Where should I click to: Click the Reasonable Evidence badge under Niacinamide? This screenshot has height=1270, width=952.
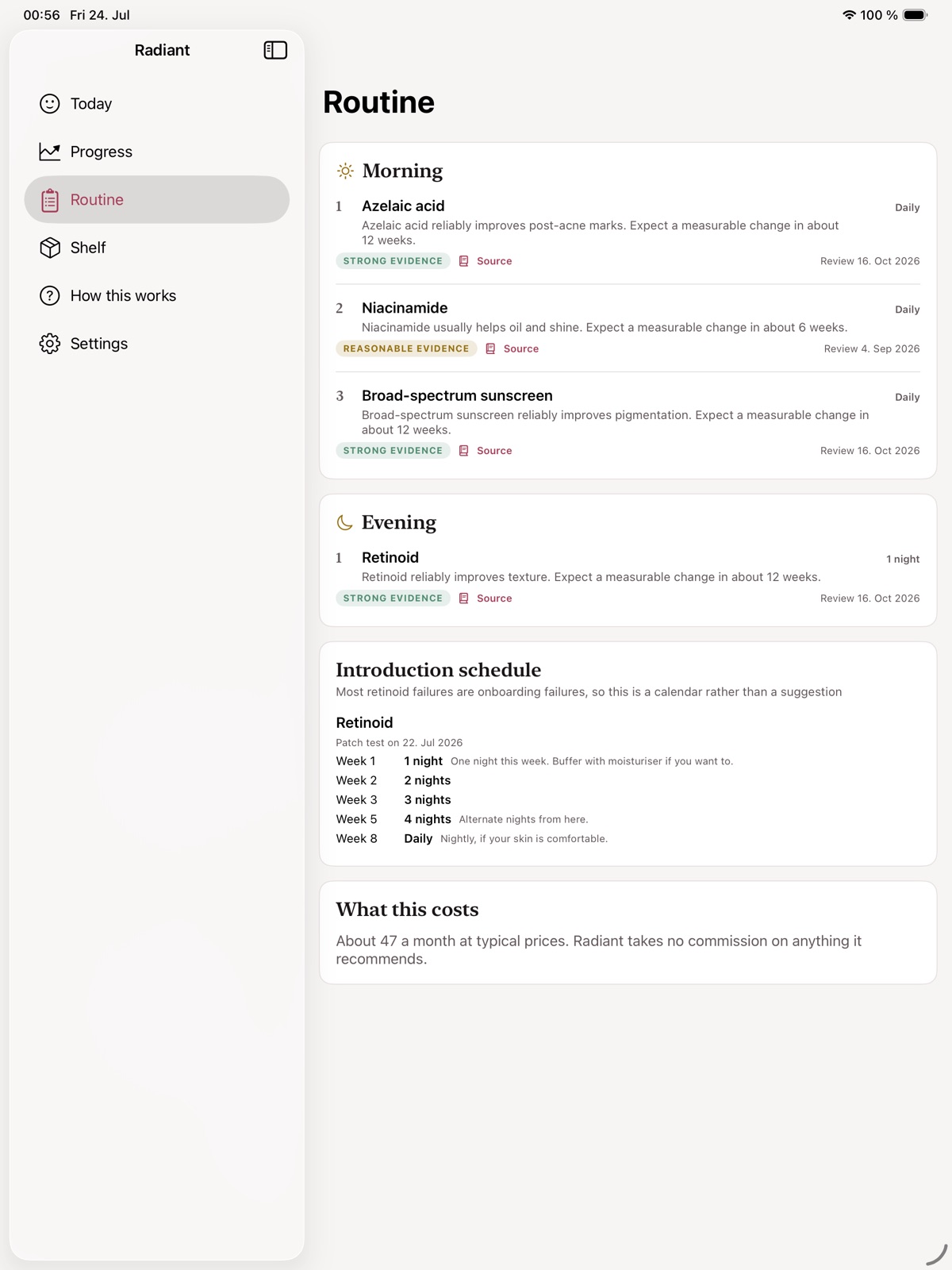[406, 348]
